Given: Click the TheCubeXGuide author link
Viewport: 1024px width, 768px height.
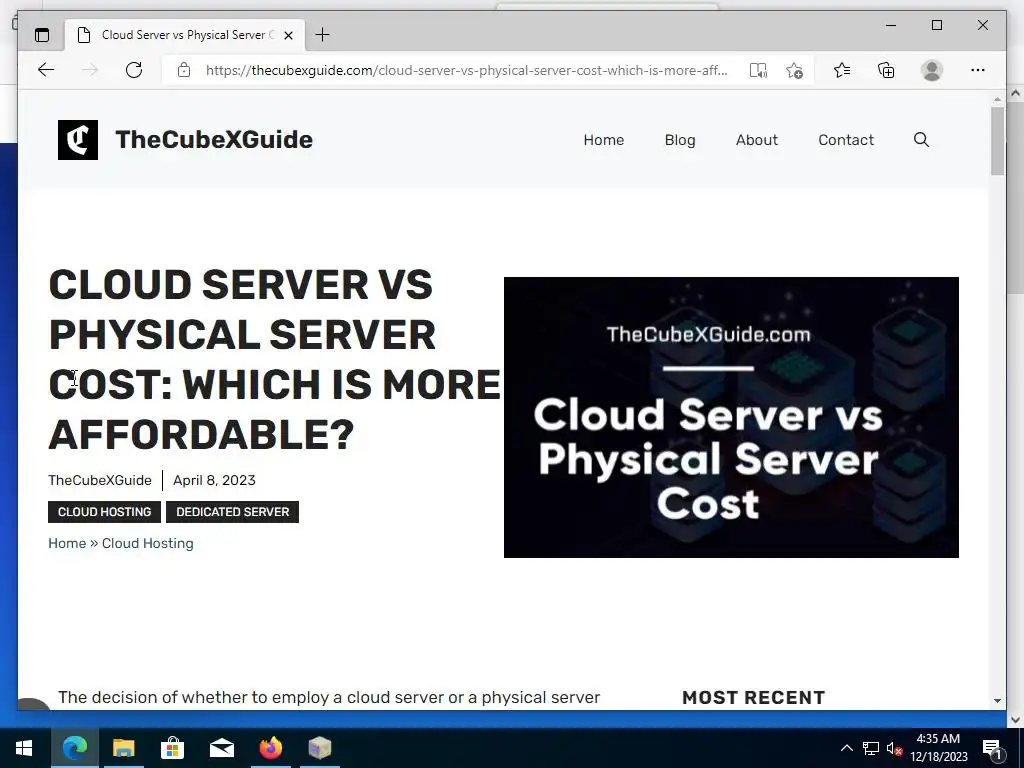Looking at the screenshot, I should 100,480.
